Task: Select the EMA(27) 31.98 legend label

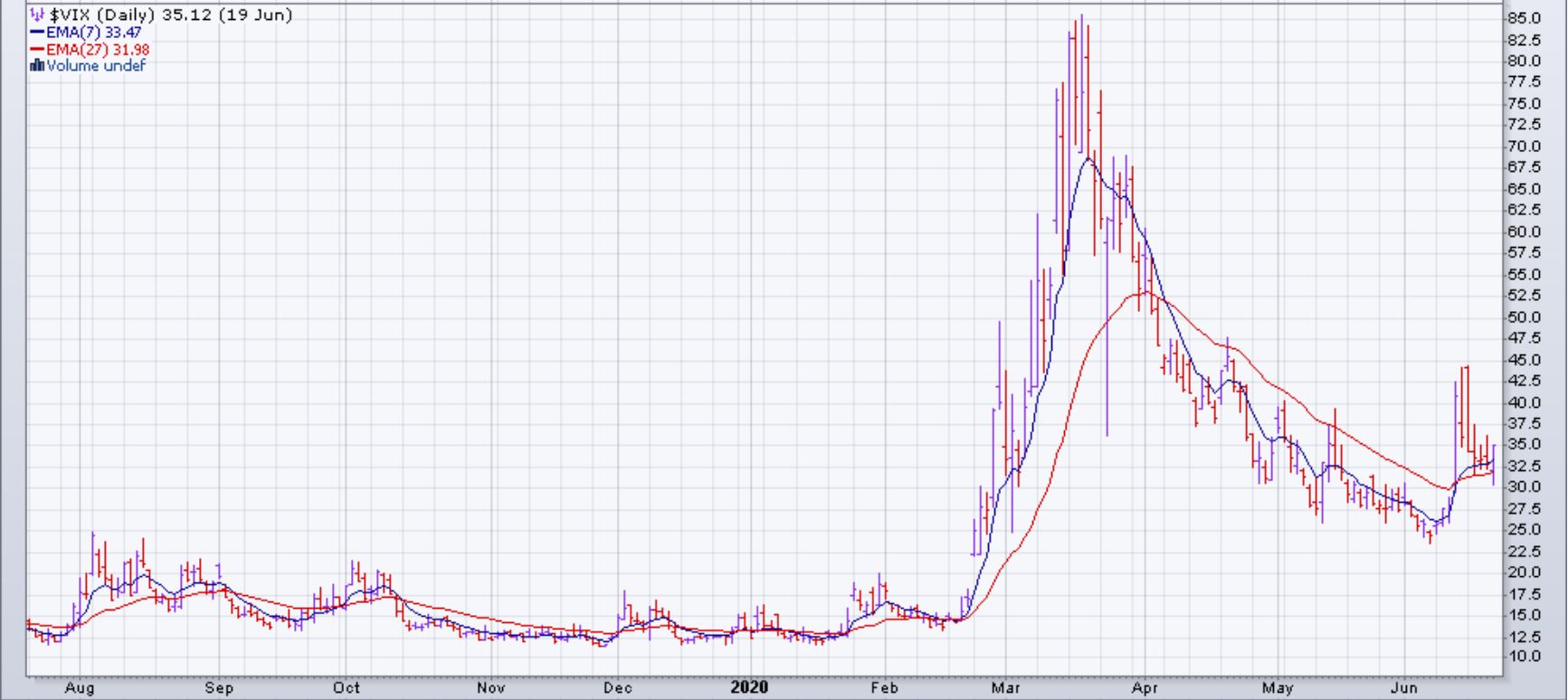Action: (97, 50)
